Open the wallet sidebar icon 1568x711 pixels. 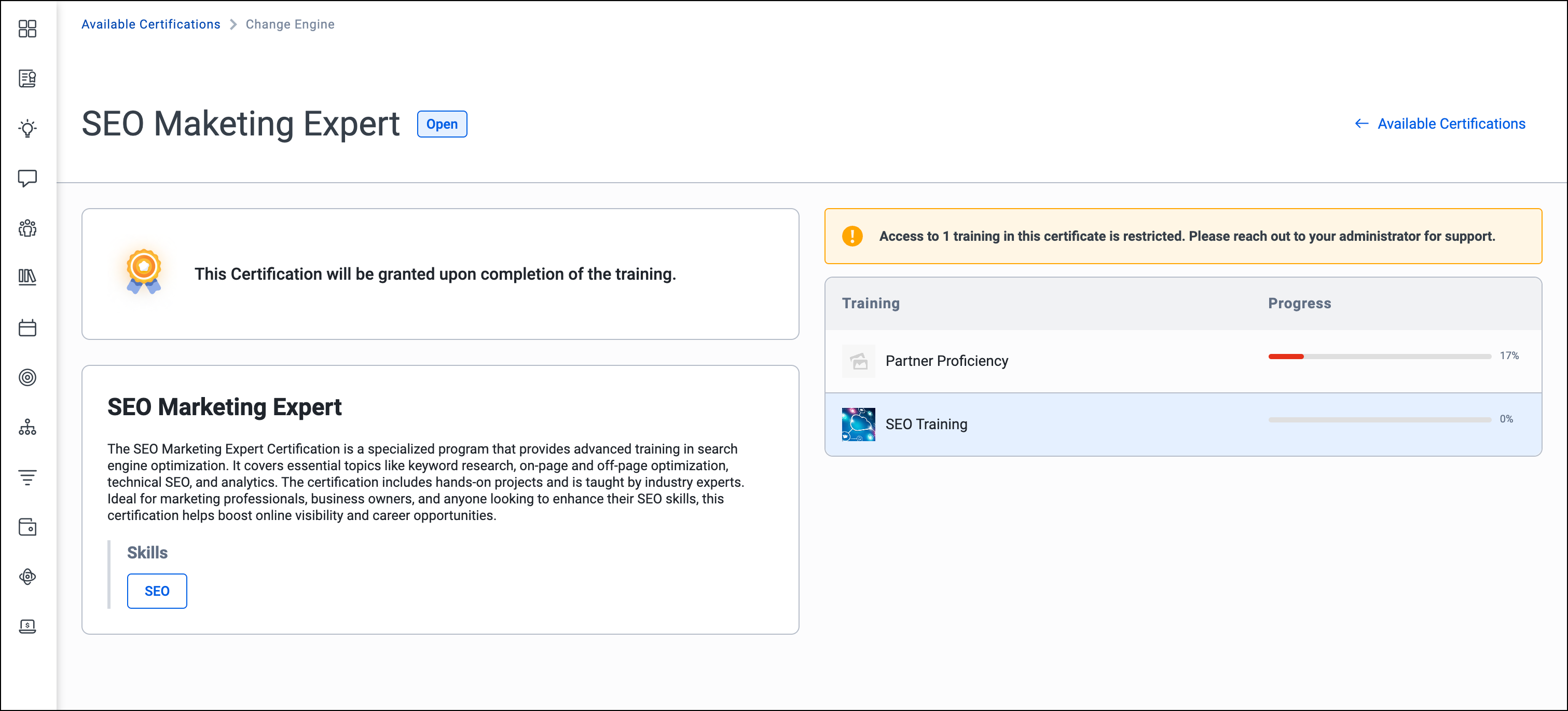[27, 527]
